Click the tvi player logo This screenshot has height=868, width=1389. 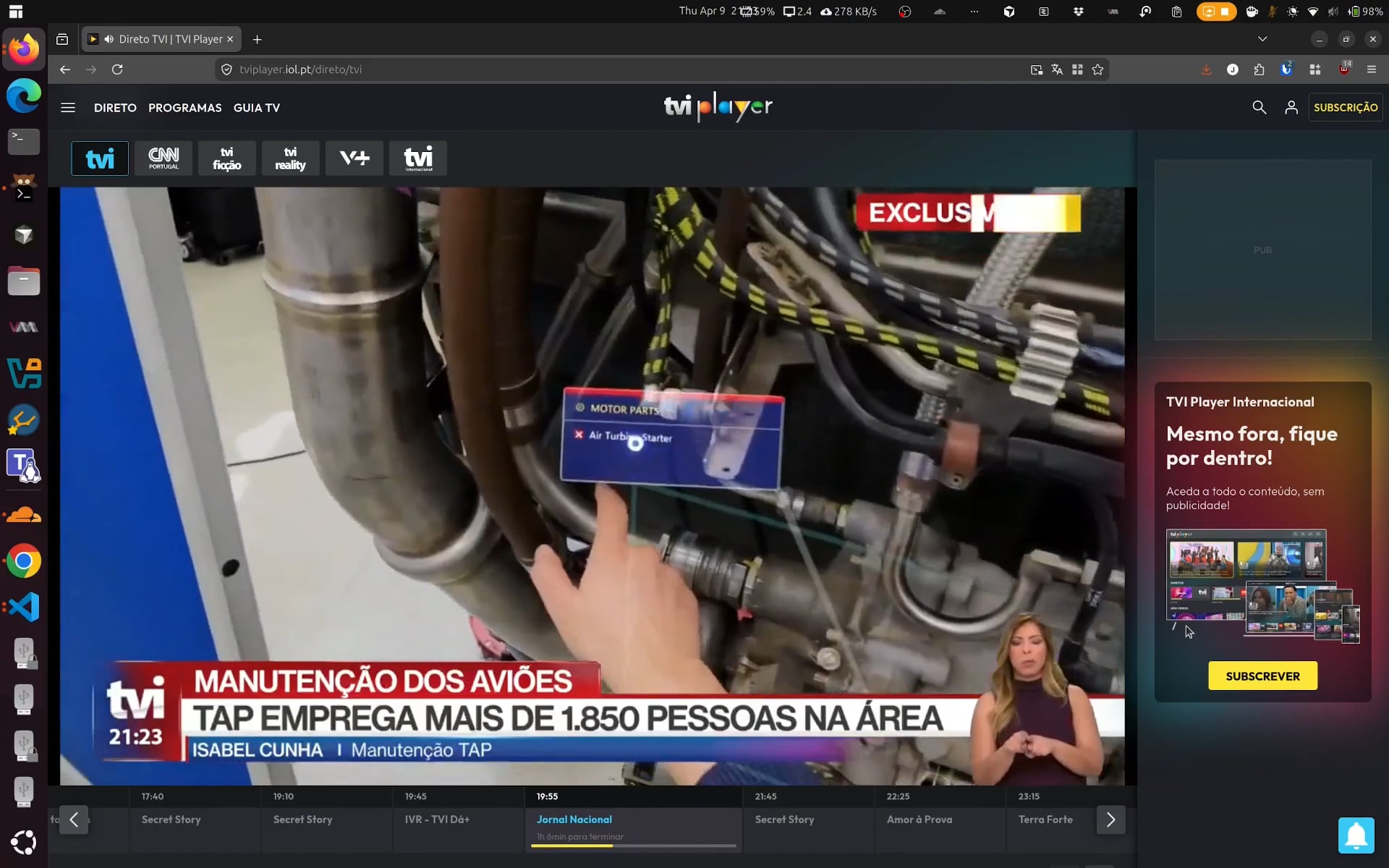click(718, 107)
